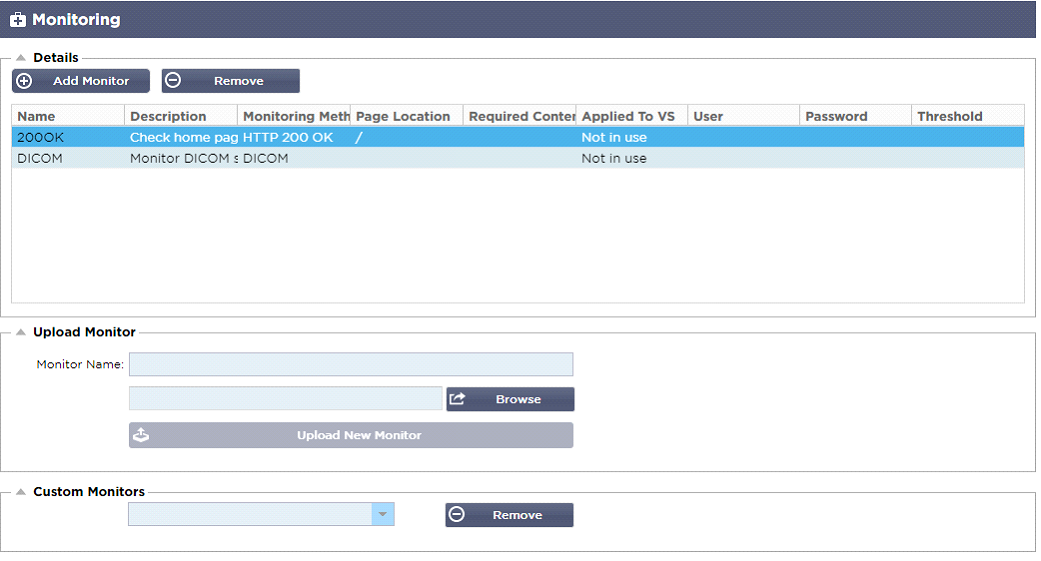Sort by the Applied To VS column

[x=632, y=116]
